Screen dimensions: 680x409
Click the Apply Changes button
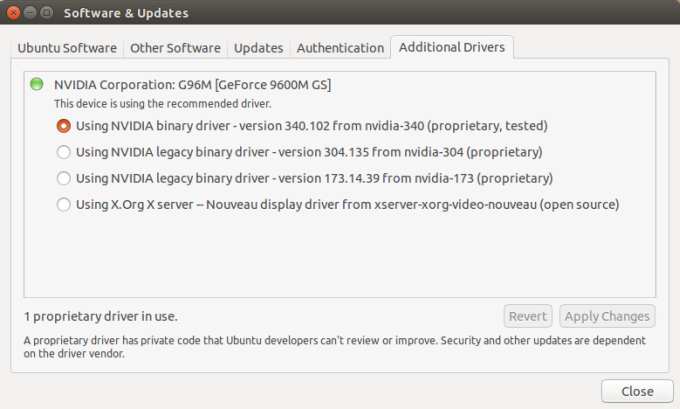pos(607,316)
